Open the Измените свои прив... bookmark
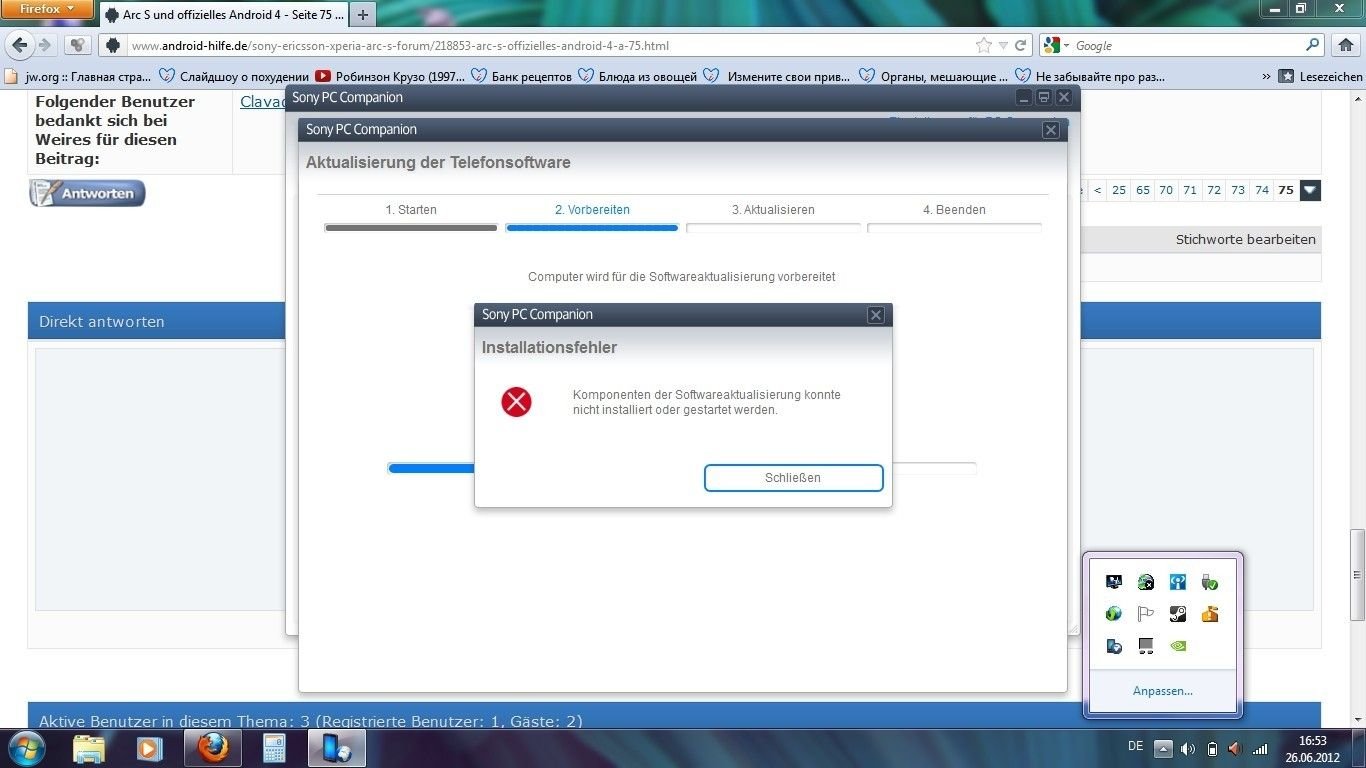The image size is (1366, 768). [x=776, y=76]
